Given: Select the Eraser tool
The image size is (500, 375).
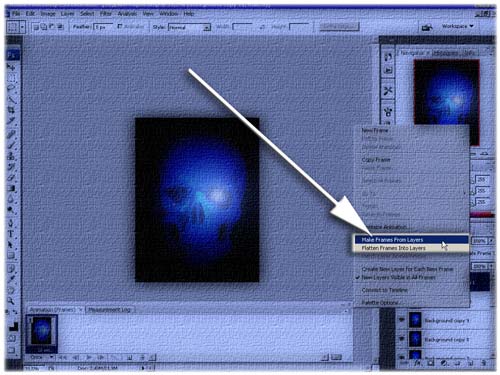Looking at the screenshot, I should pos(11,177).
